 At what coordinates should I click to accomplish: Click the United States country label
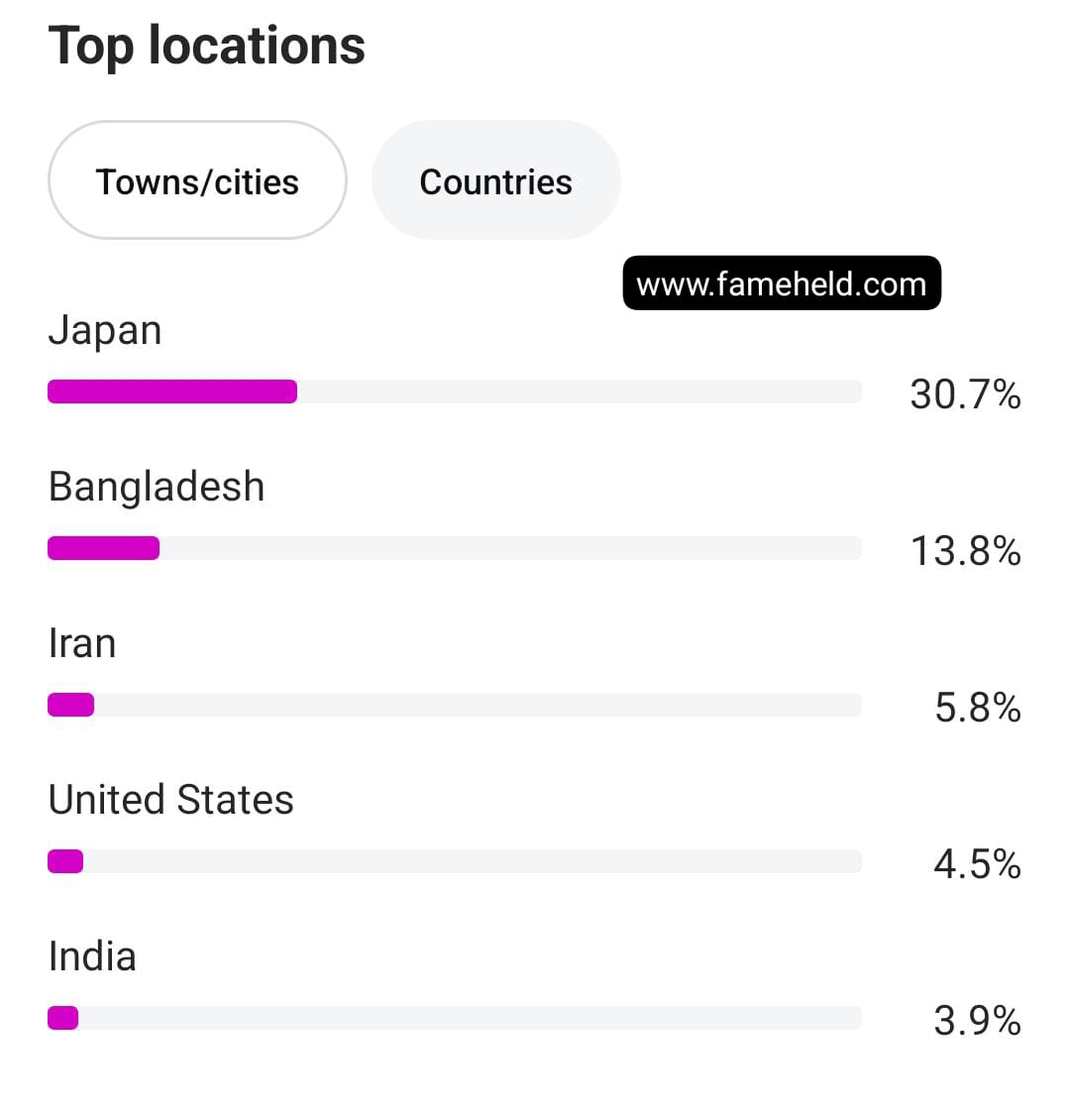(170, 800)
